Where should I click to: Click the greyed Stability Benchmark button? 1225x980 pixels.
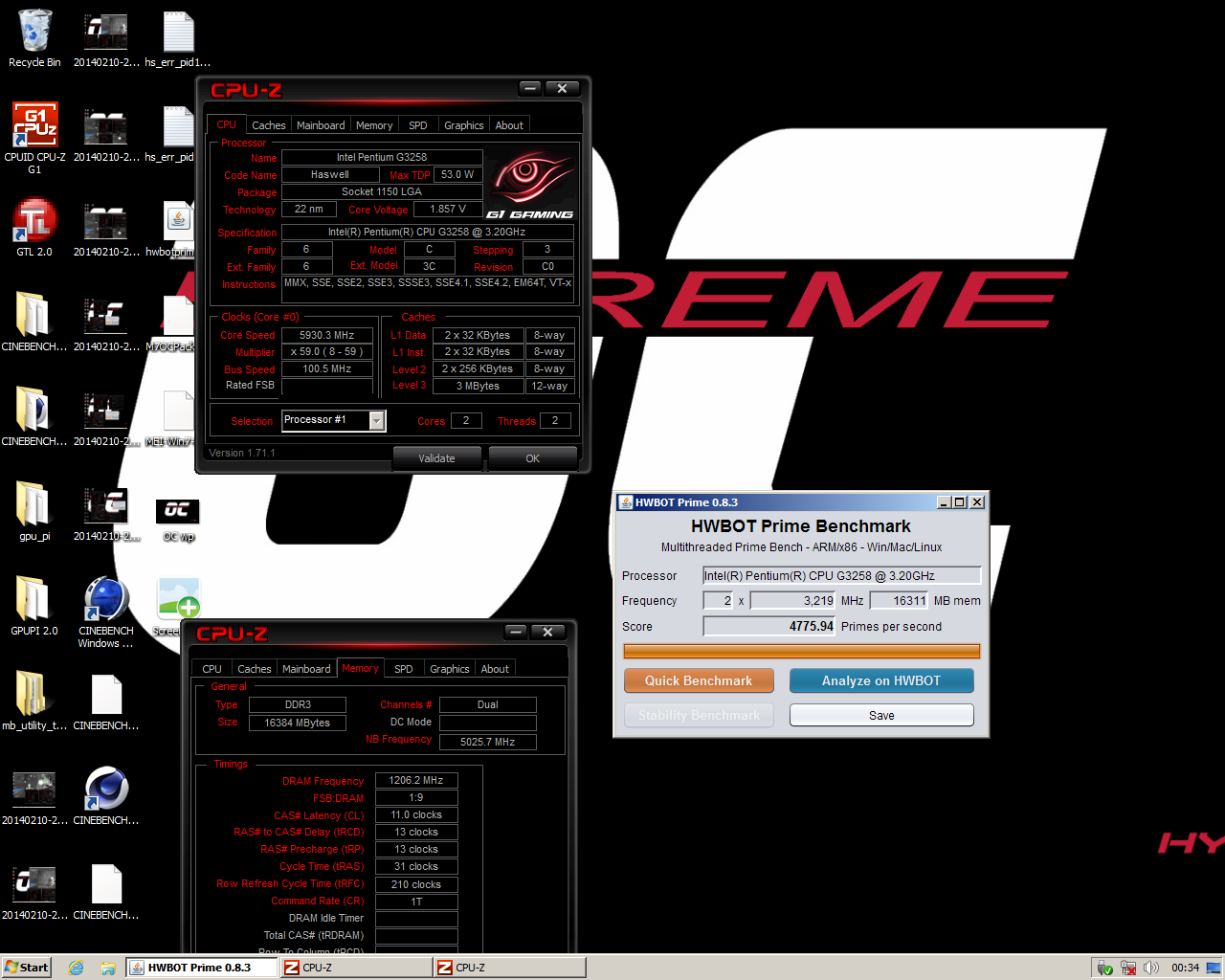pos(699,715)
